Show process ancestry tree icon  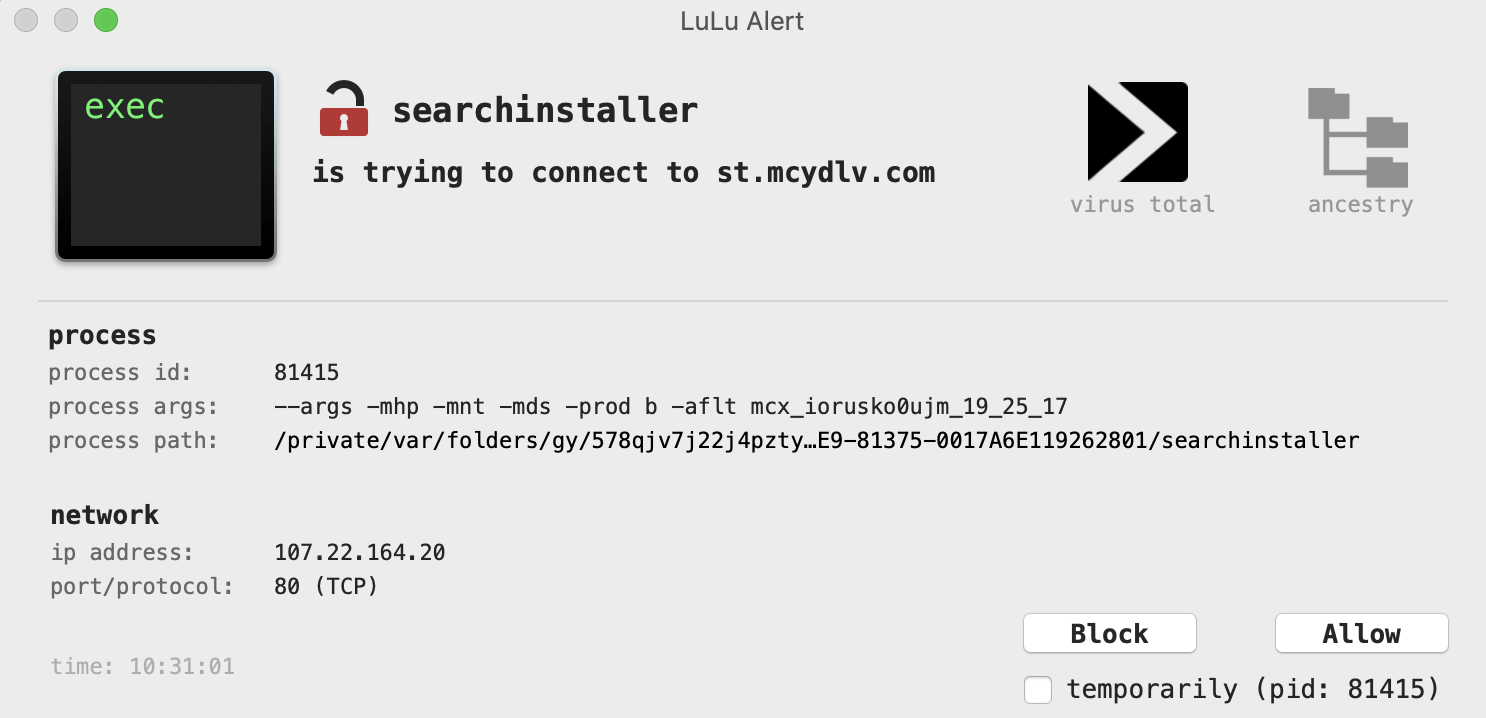point(1358,137)
